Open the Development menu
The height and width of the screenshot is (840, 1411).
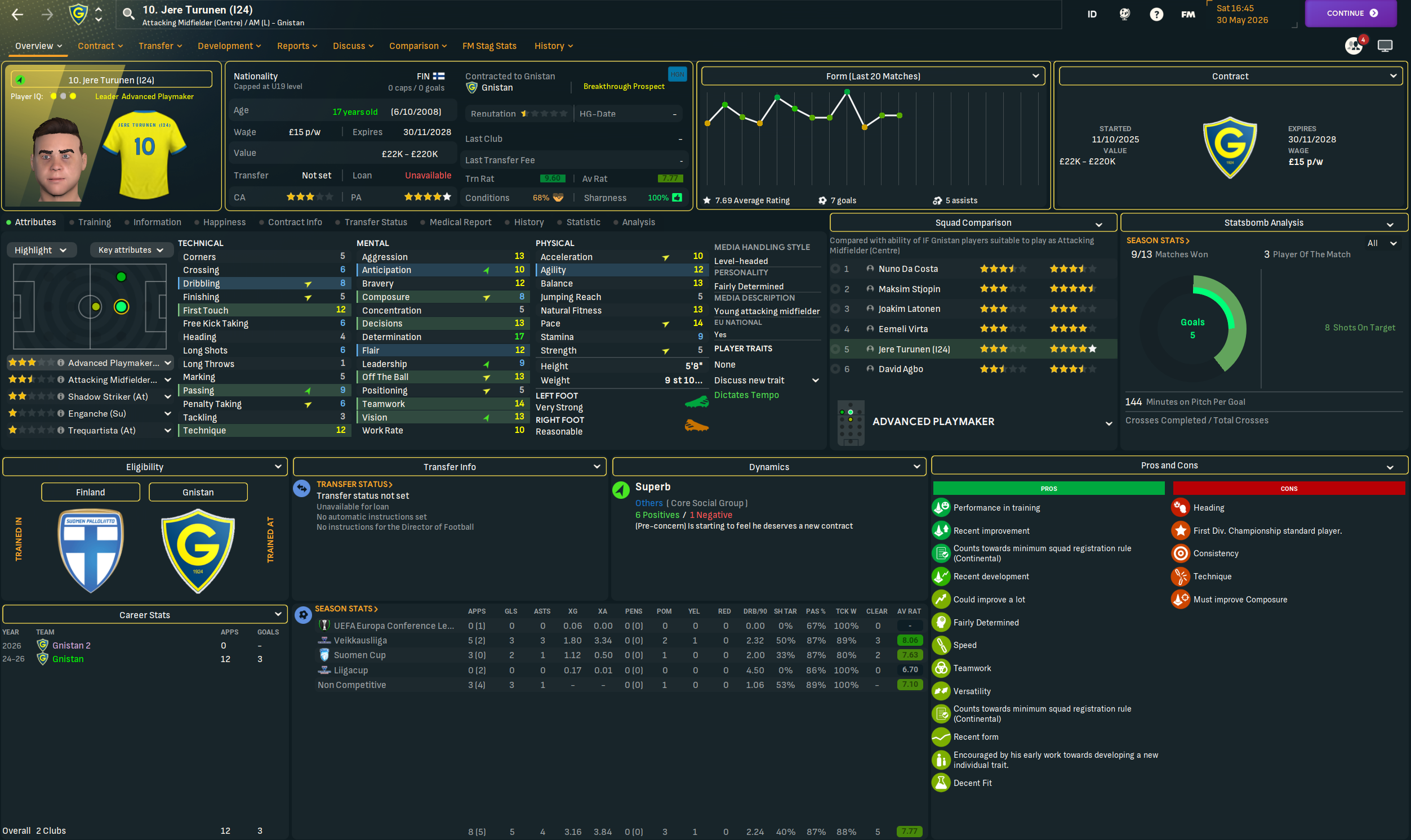229,46
